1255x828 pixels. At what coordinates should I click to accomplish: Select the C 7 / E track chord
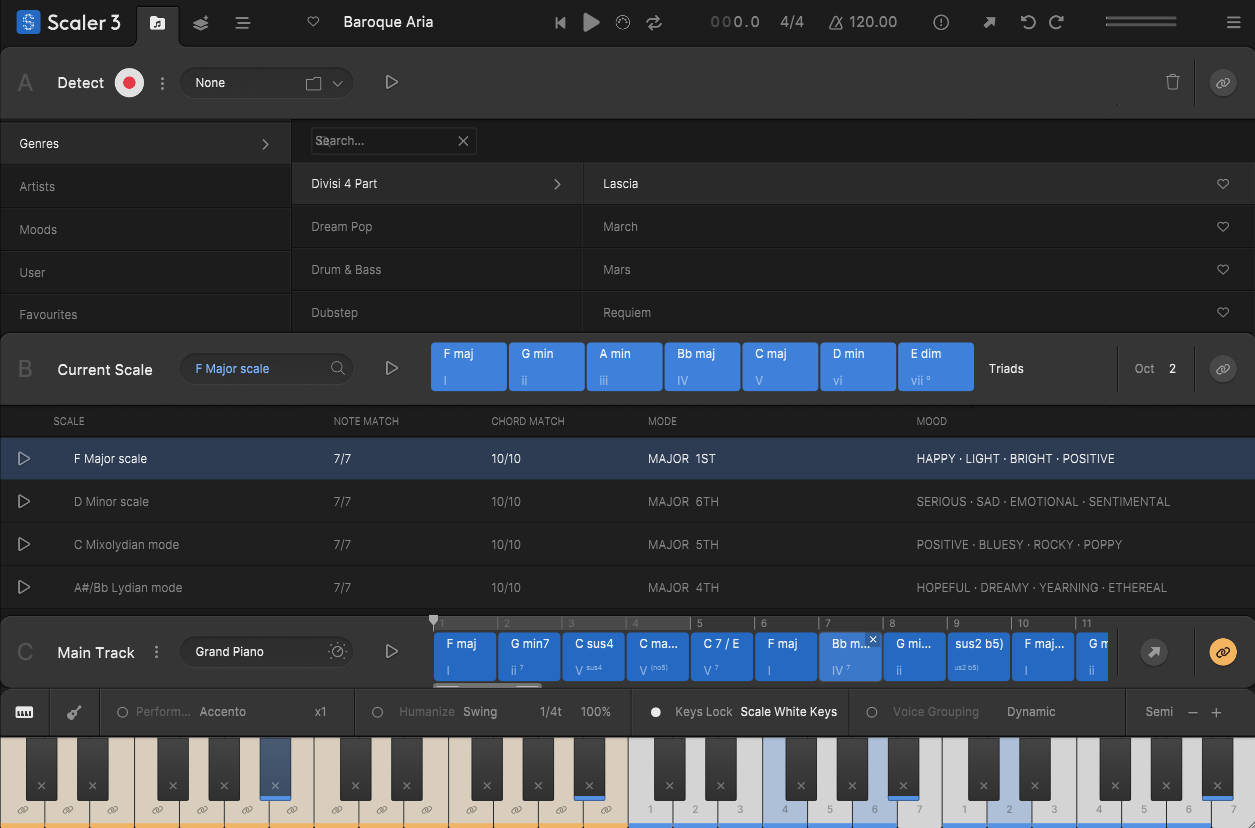(721, 656)
